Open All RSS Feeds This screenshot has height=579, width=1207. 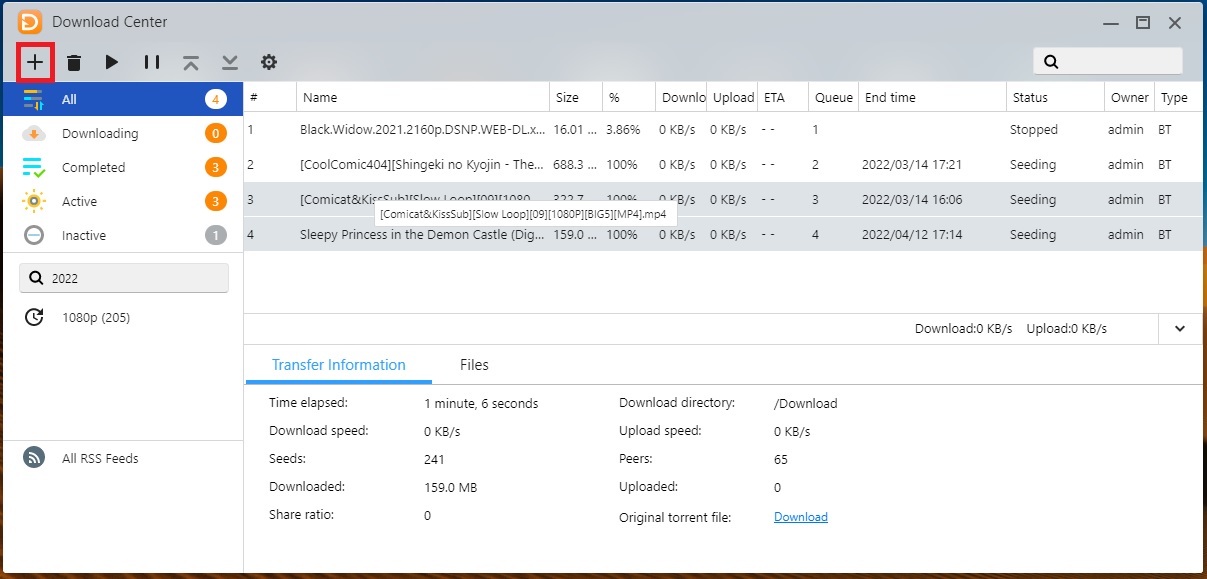point(100,458)
